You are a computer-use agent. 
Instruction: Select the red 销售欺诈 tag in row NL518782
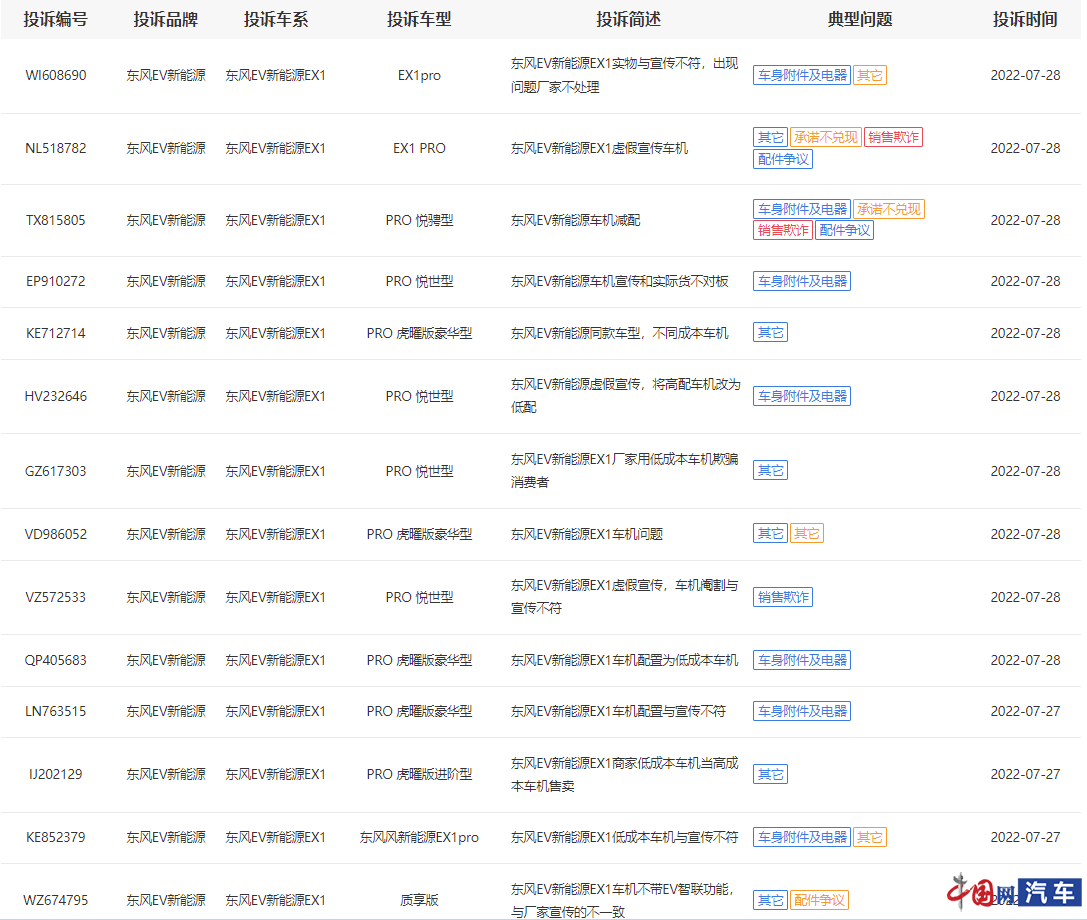click(x=893, y=138)
